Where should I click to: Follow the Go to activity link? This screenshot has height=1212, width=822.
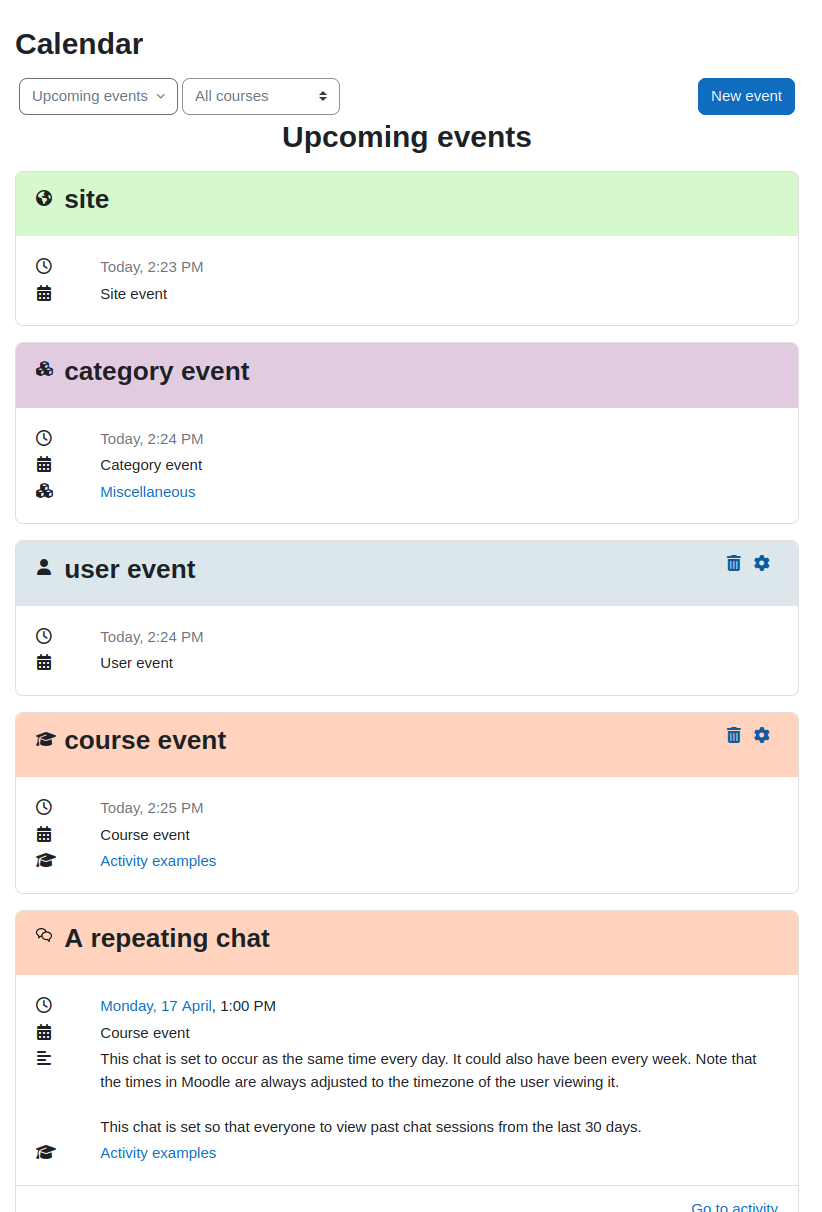pos(734,1205)
